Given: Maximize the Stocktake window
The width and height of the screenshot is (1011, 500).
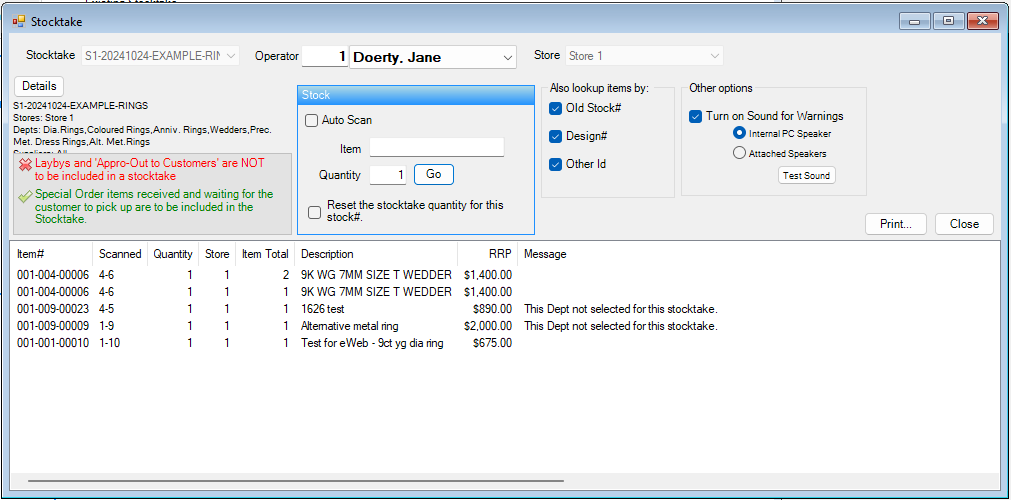Looking at the screenshot, I should coord(948,21).
